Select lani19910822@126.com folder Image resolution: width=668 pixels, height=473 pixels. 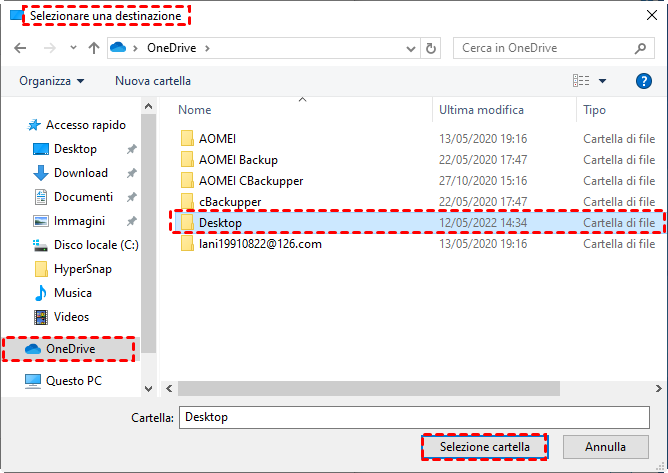(260, 244)
